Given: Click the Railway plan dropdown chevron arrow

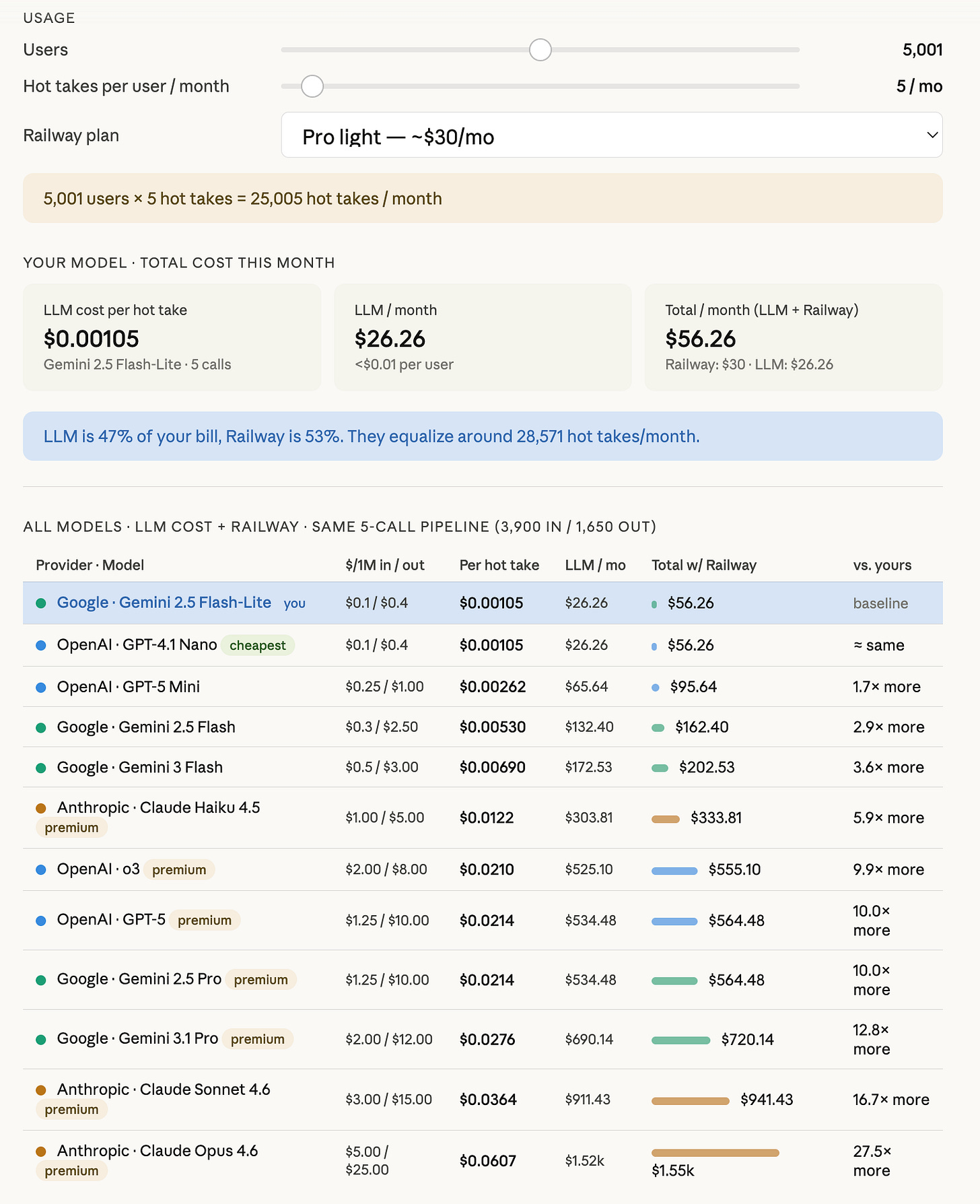Looking at the screenshot, I should 932,135.
